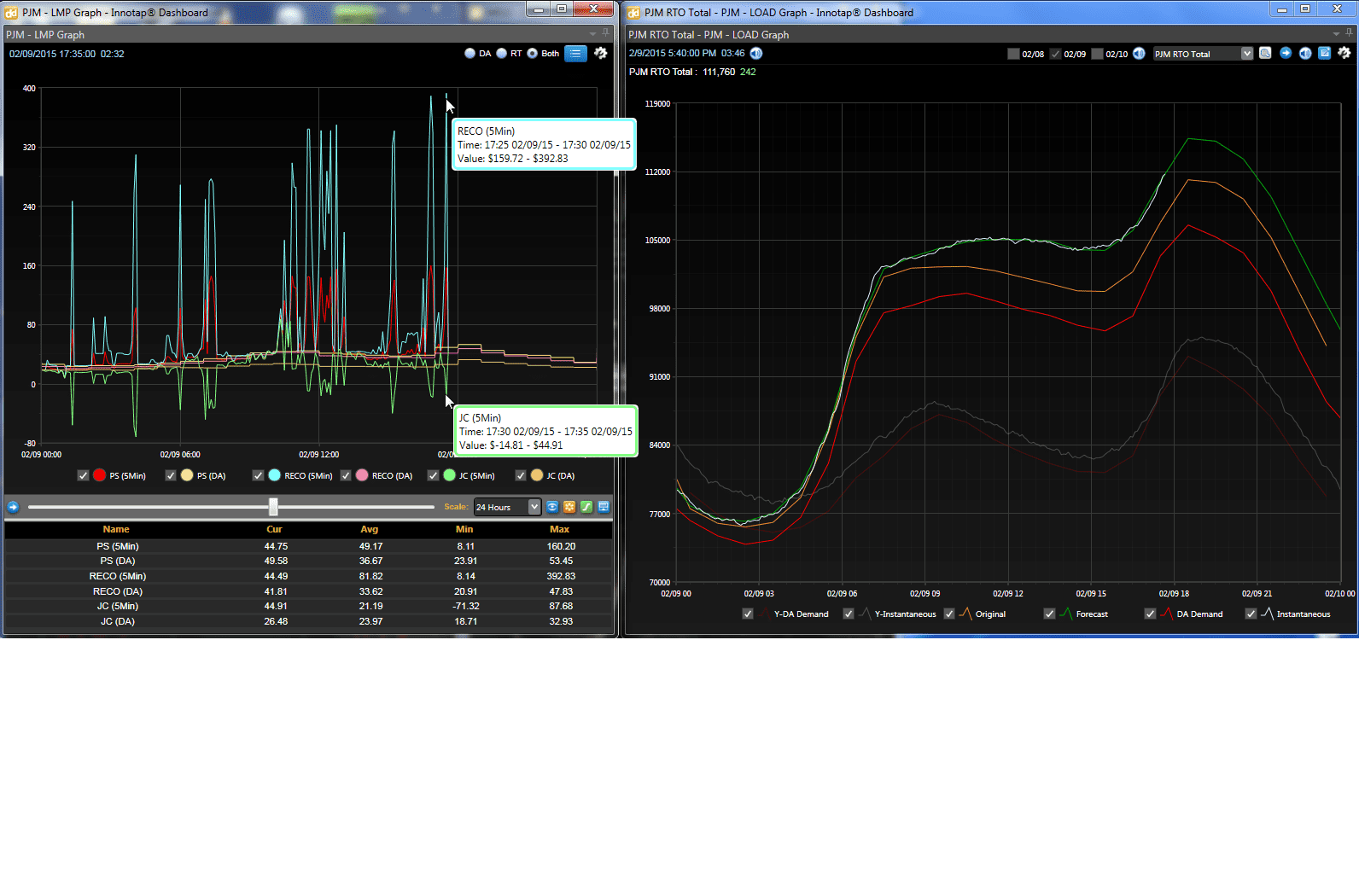Select the RT radio button
The height and width of the screenshot is (896, 1359).
click(502, 53)
